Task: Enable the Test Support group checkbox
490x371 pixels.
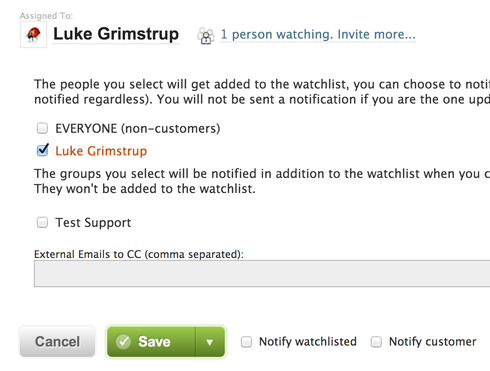Action: pyautogui.click(x=42, y=222)
